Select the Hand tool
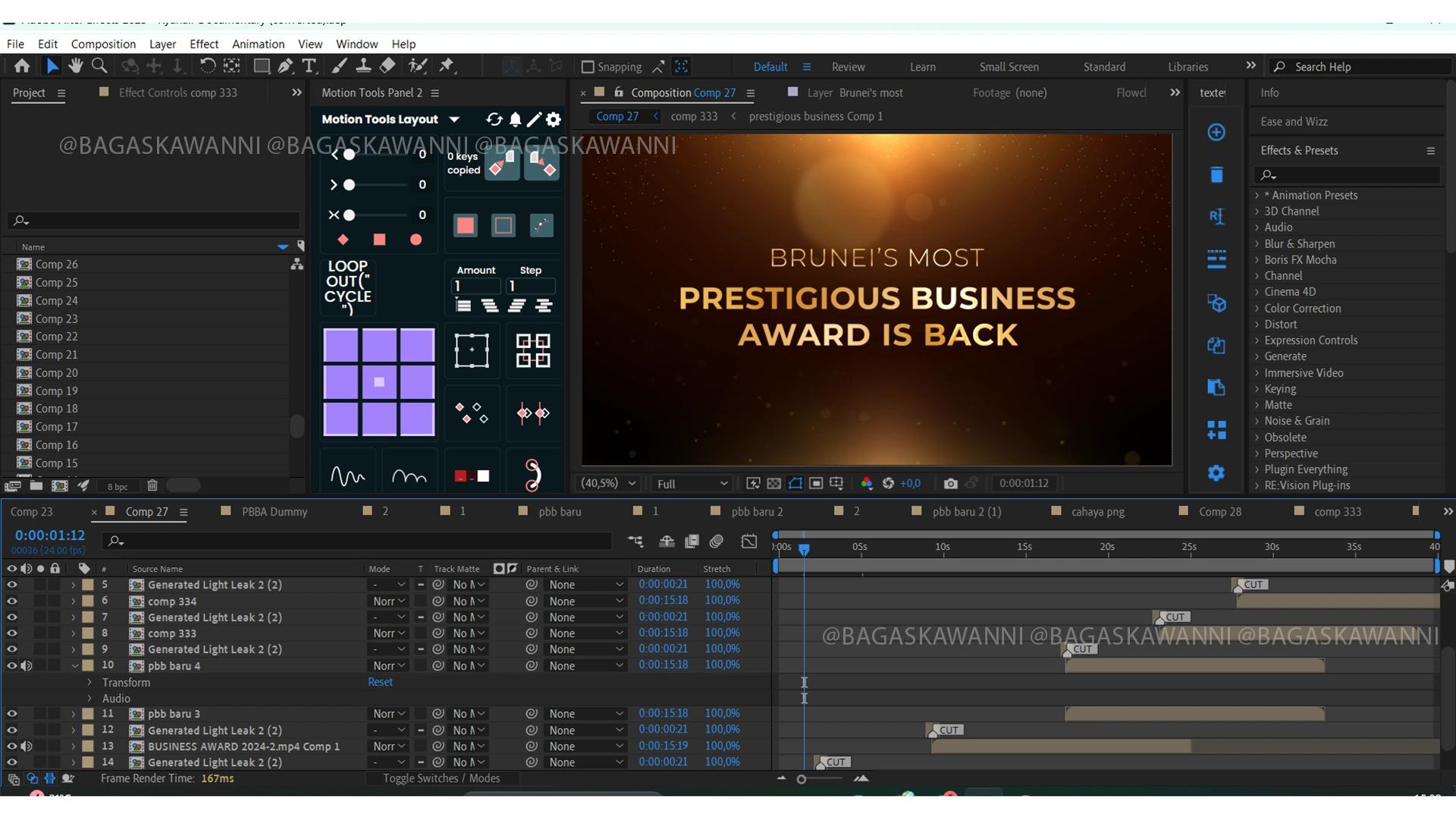Screen dimensions: 1456x819 point(75,66)
